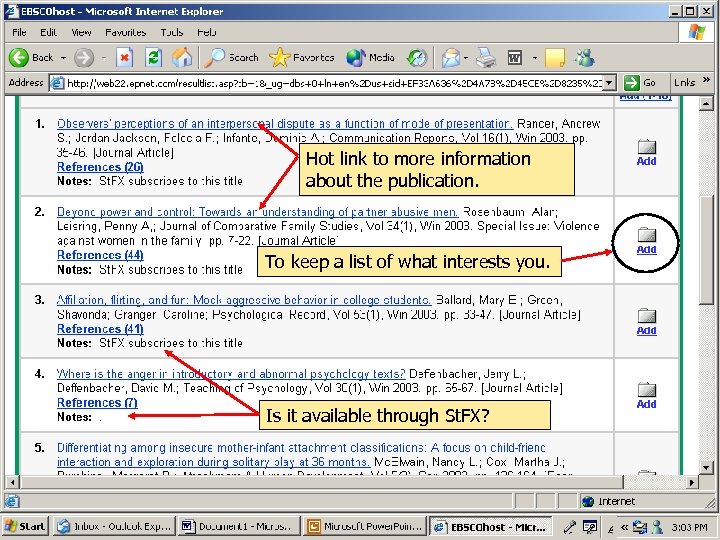
Task: Click the Messenger people icon
Action: click(x=585, y=58)
